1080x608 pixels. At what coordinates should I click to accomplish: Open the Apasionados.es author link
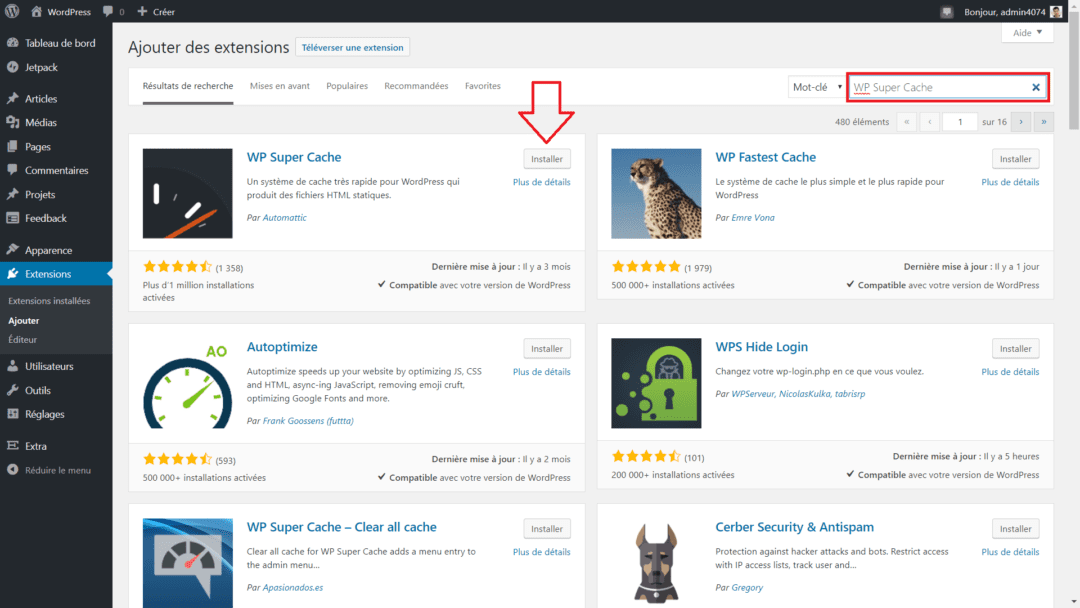point(293,587)
